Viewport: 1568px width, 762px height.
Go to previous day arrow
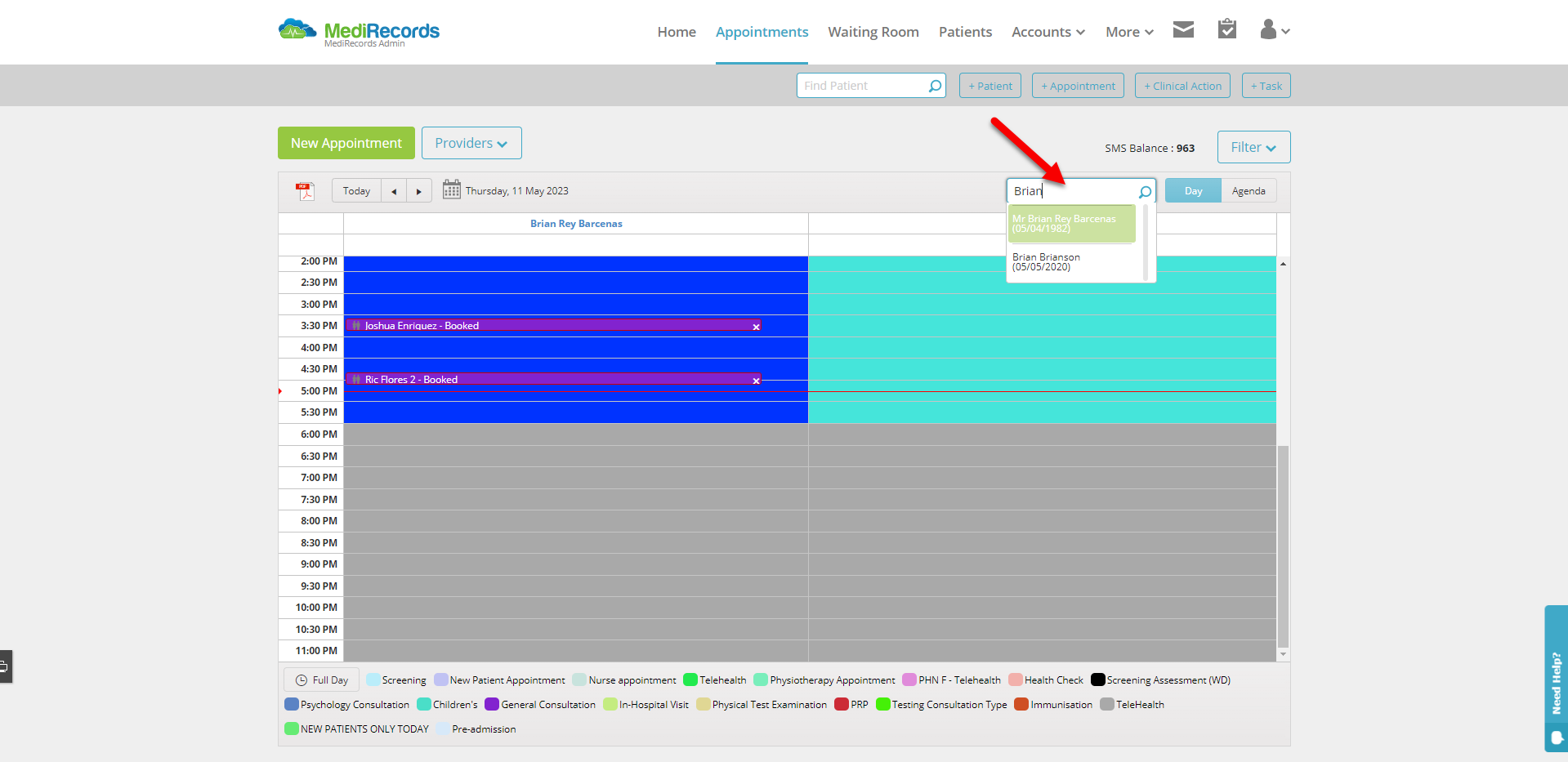(x=394, y=191)
